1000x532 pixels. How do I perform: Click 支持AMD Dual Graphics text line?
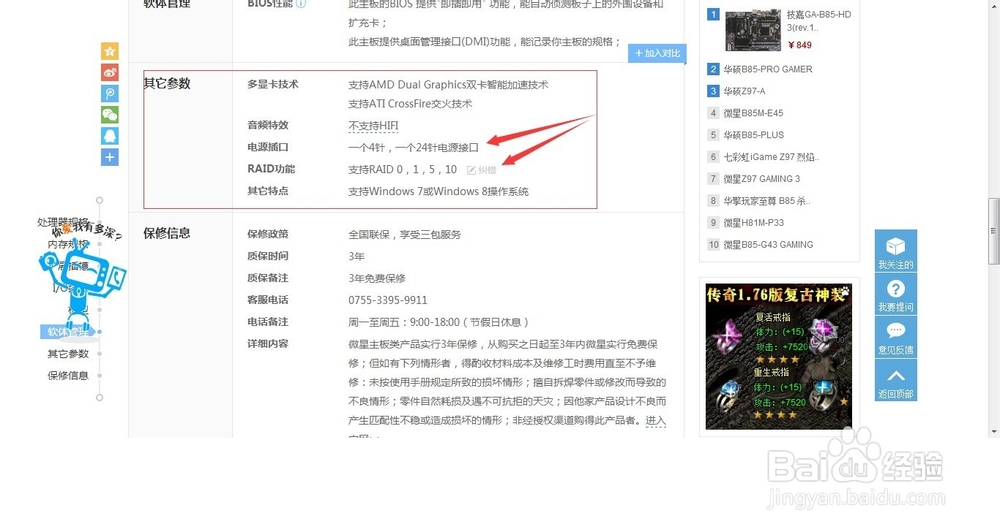448,84
